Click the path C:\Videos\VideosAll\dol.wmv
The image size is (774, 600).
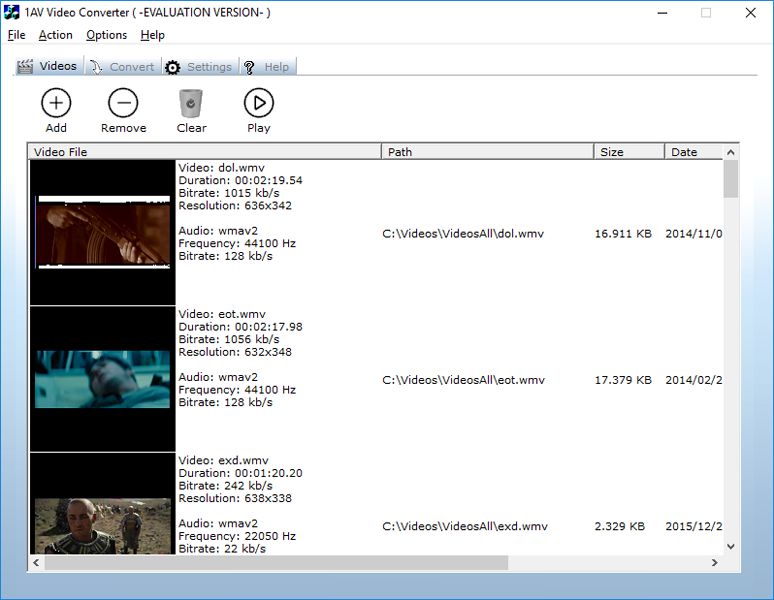(x=463, y=233)
